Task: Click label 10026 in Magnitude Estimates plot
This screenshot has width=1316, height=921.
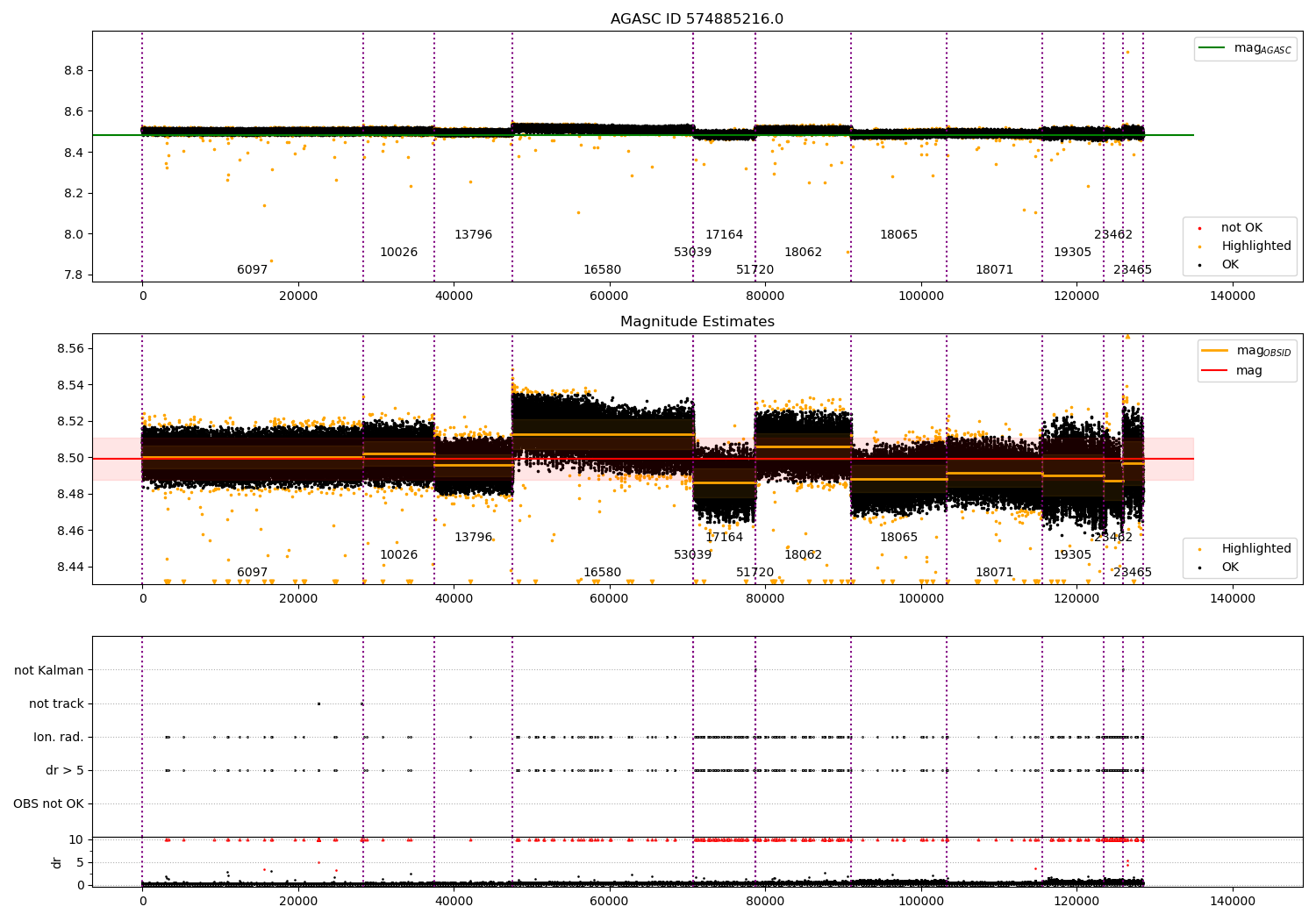Action: click(x=398, y=555)
